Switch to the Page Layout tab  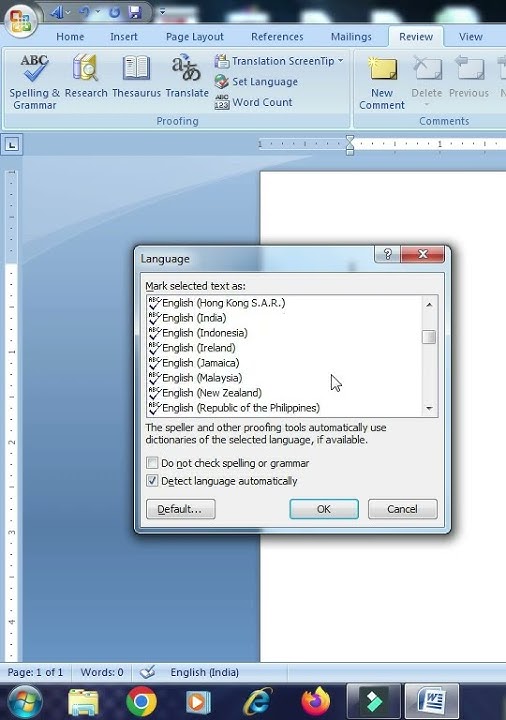(195, 37)
